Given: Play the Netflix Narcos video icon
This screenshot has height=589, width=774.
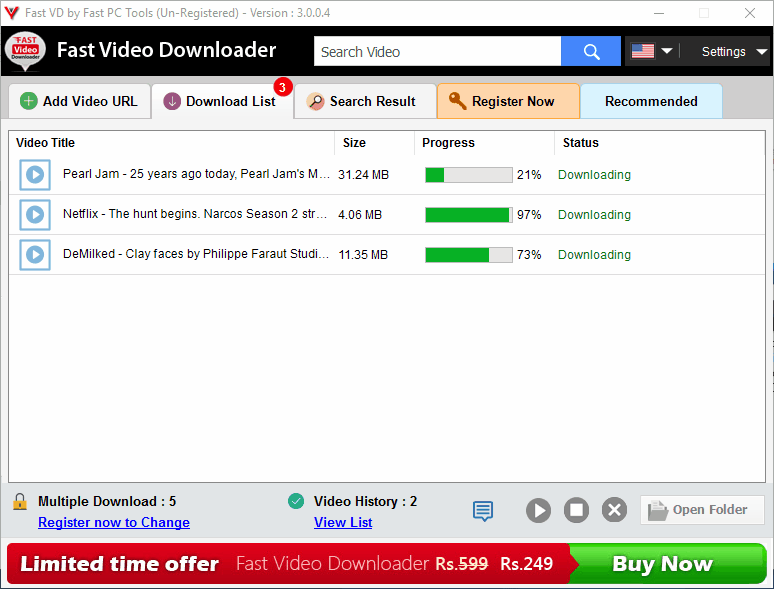Looking at the screenshot, I should pos(35,215).
